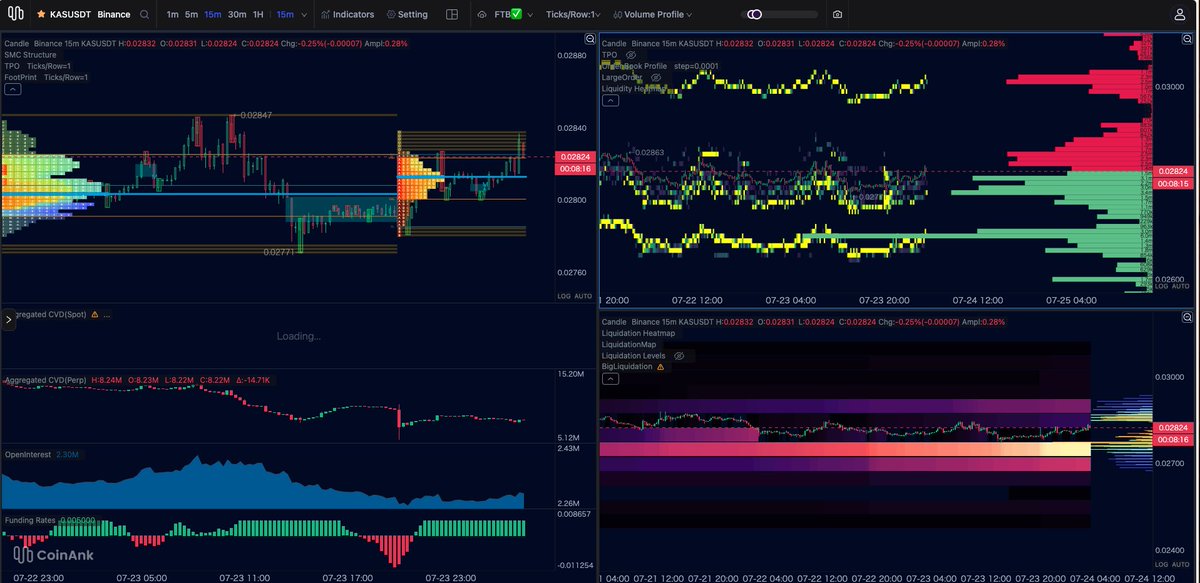Toggle LOG scale on top-left chart

pyautogui.click(x=565, y=297)
